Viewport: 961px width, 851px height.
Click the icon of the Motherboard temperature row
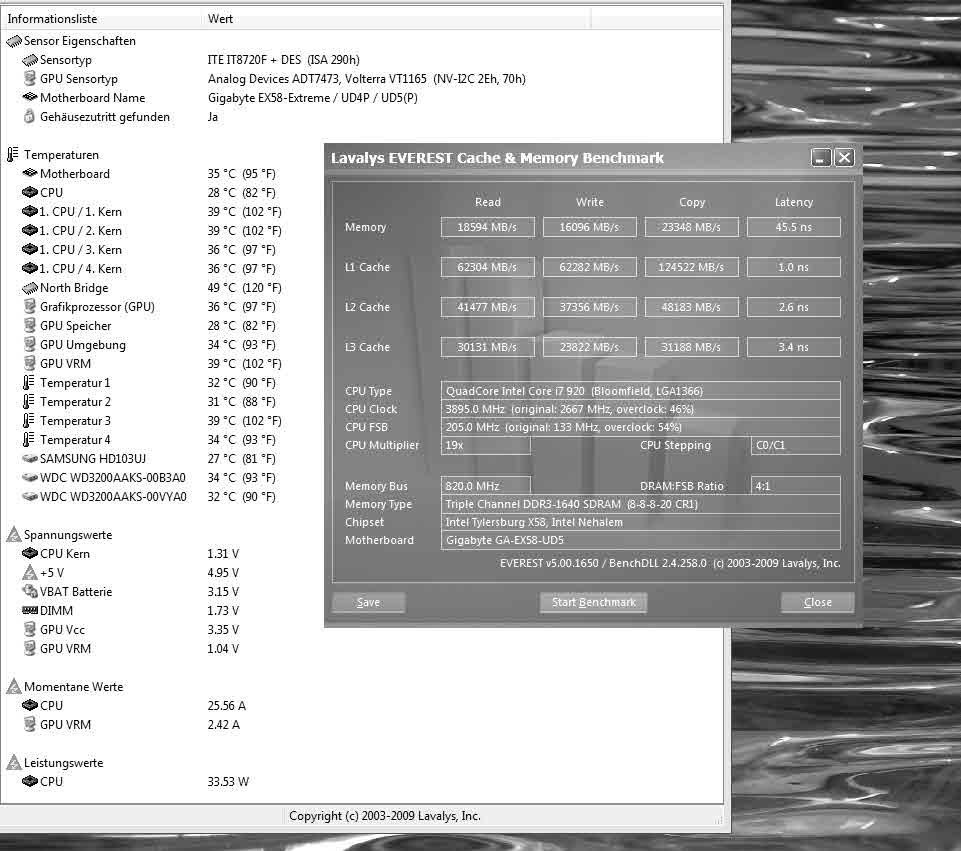pos(29,173)
